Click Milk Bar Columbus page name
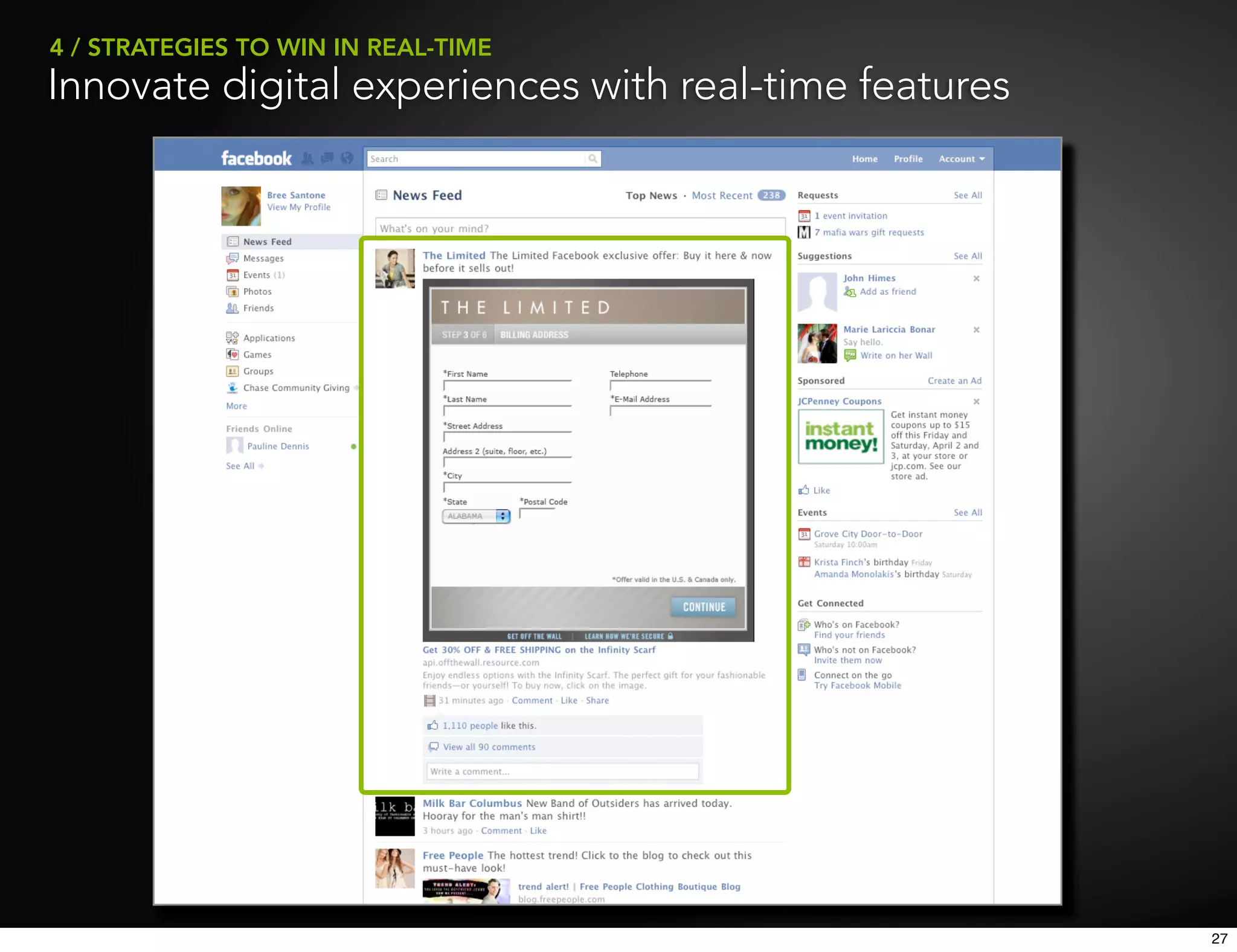1237x952 pixels. click(472, 803)
